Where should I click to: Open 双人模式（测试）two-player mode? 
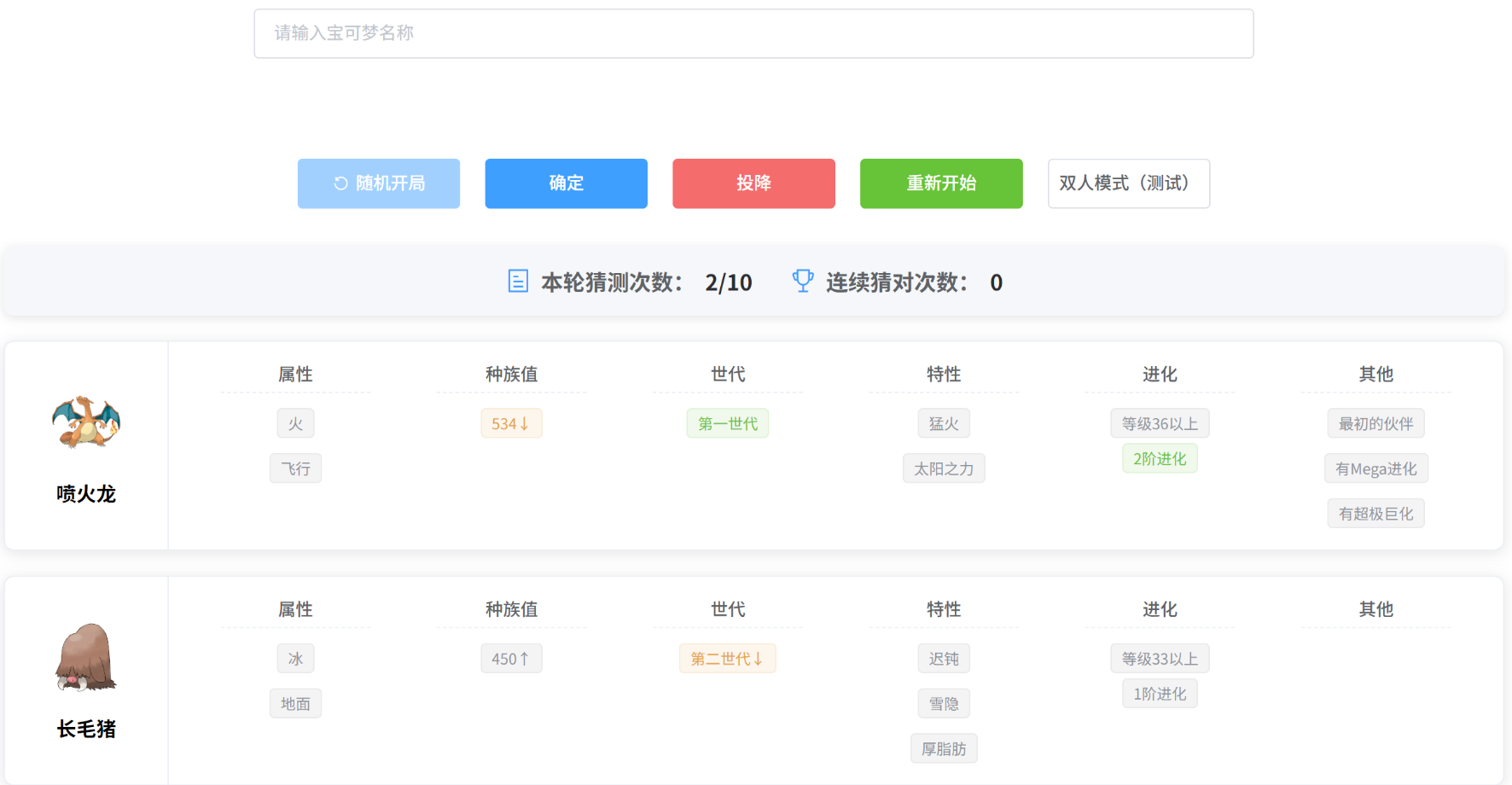pyautogui.click(x=1129, y=183)
